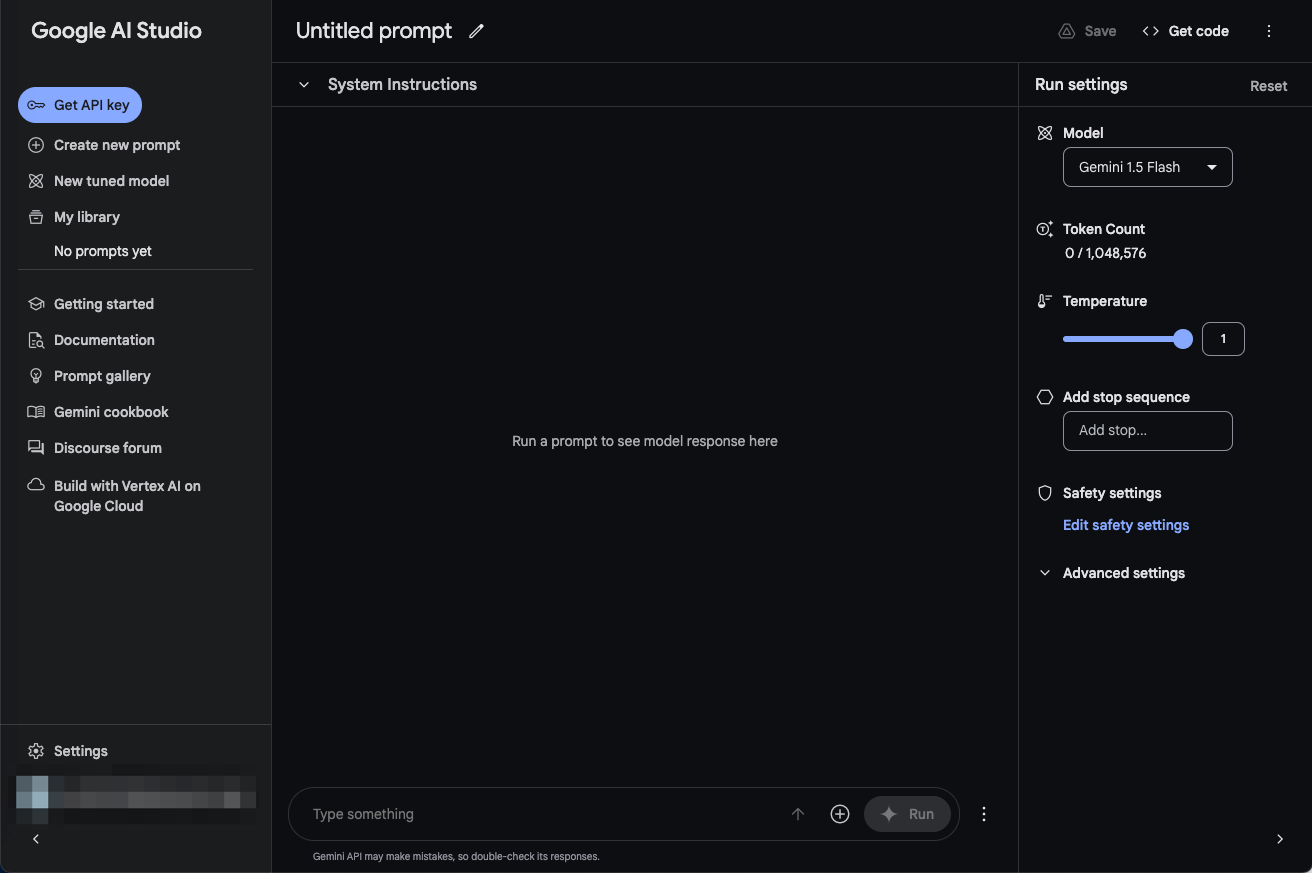Click the Temperature slider handle
The height and width of the screenshot is (873, 1312).
(1183, 339)
